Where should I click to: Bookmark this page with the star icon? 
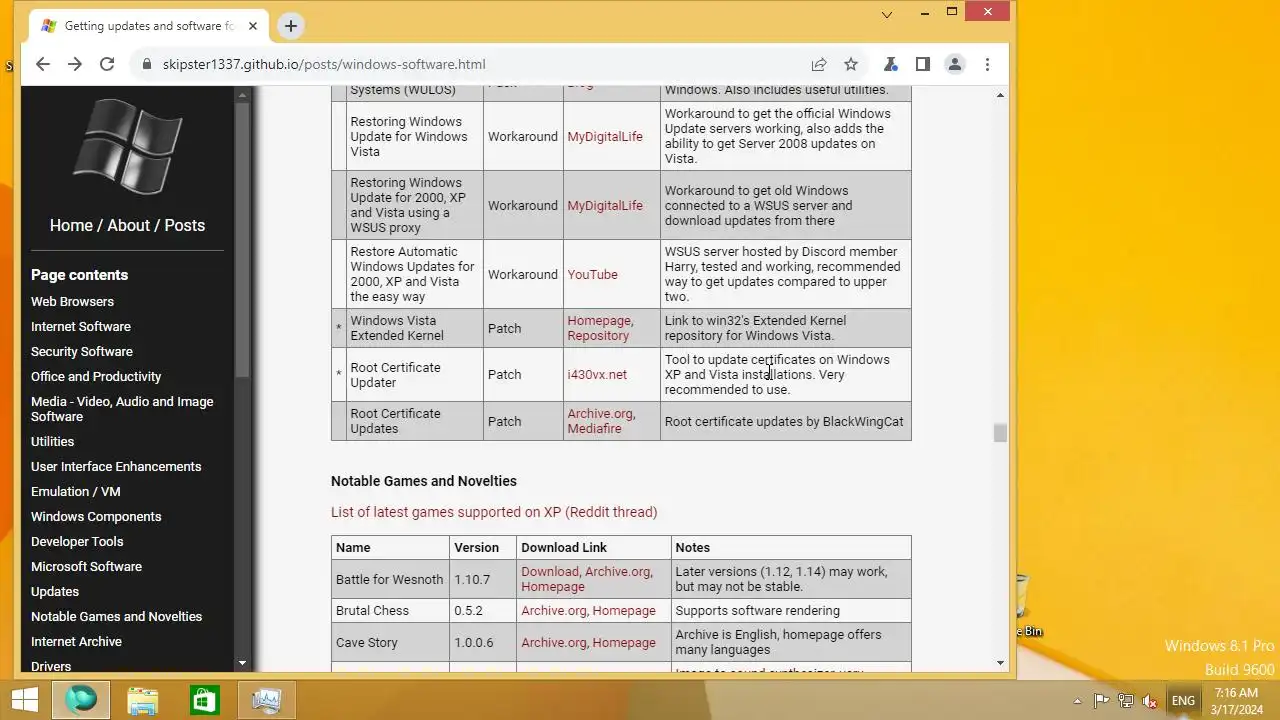851,64
